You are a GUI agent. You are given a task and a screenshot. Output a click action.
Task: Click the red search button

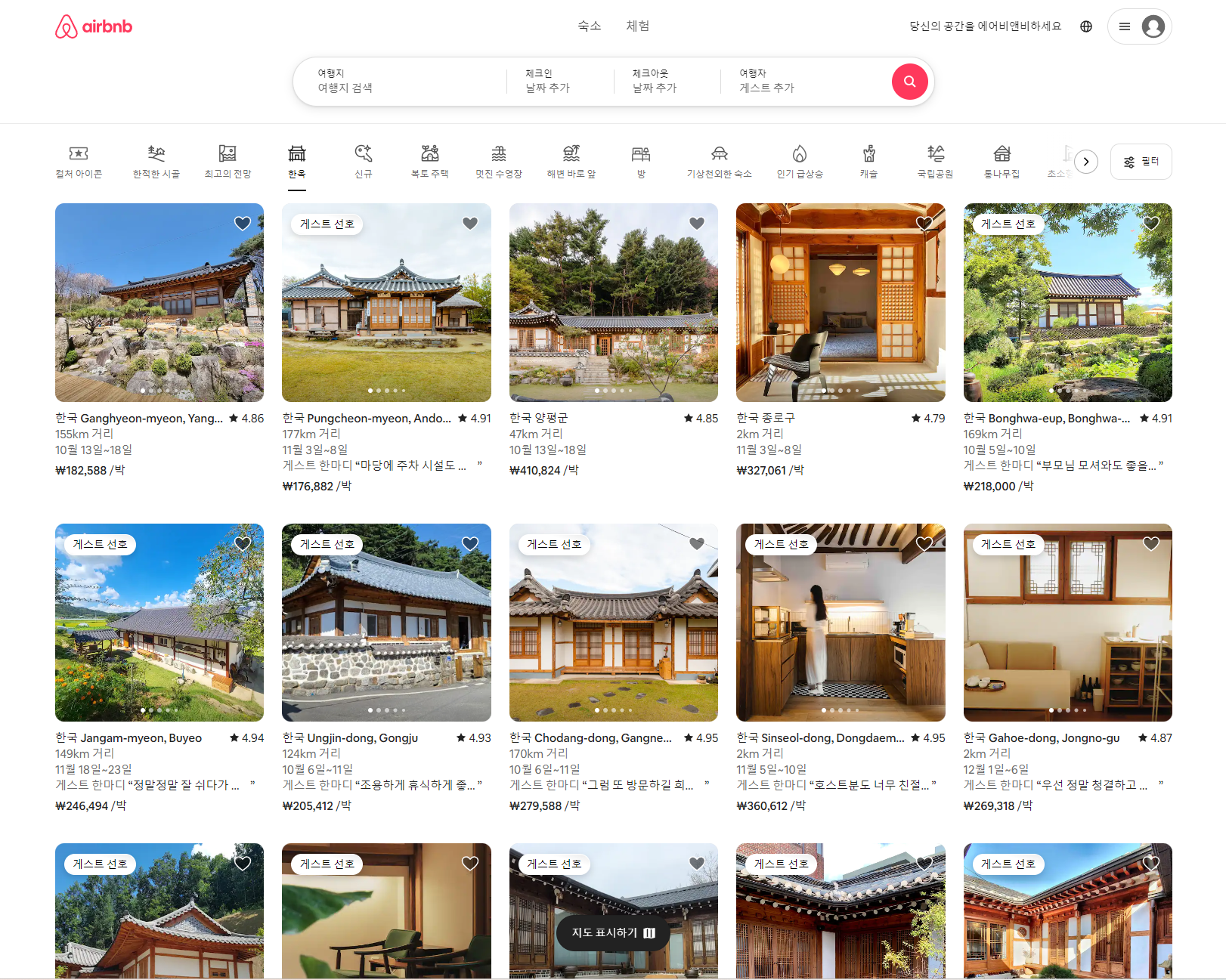coord(910,82)
